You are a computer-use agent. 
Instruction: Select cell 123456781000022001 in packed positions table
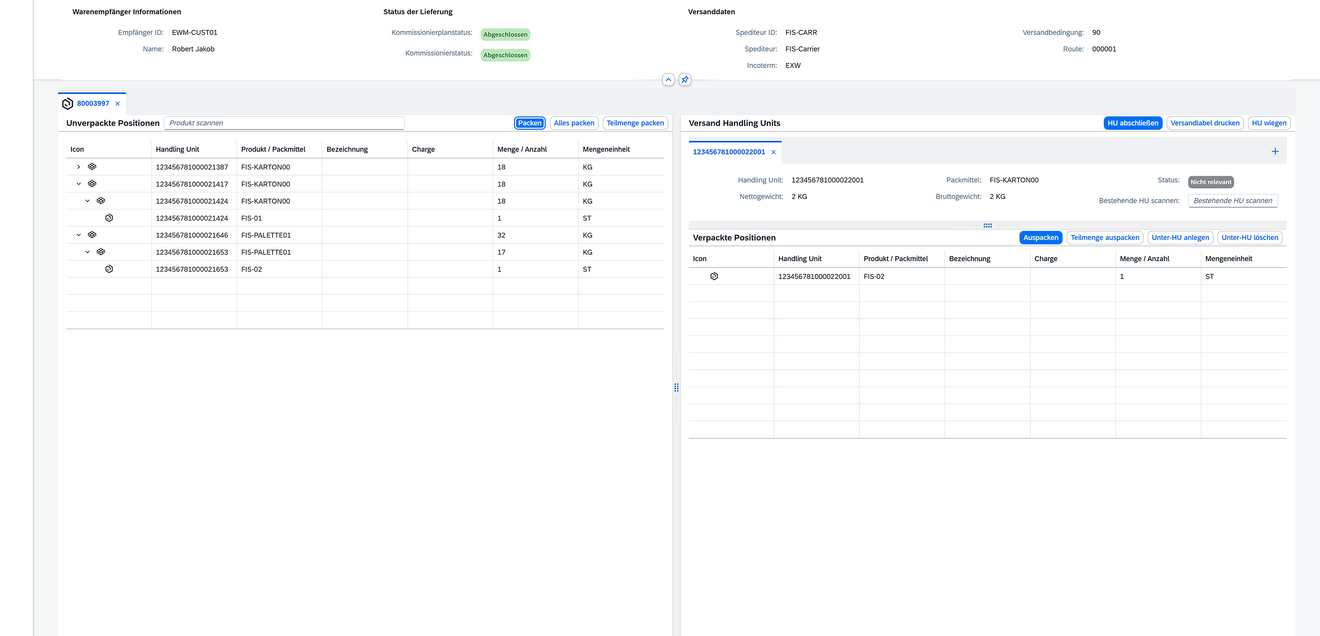point(817,276)
